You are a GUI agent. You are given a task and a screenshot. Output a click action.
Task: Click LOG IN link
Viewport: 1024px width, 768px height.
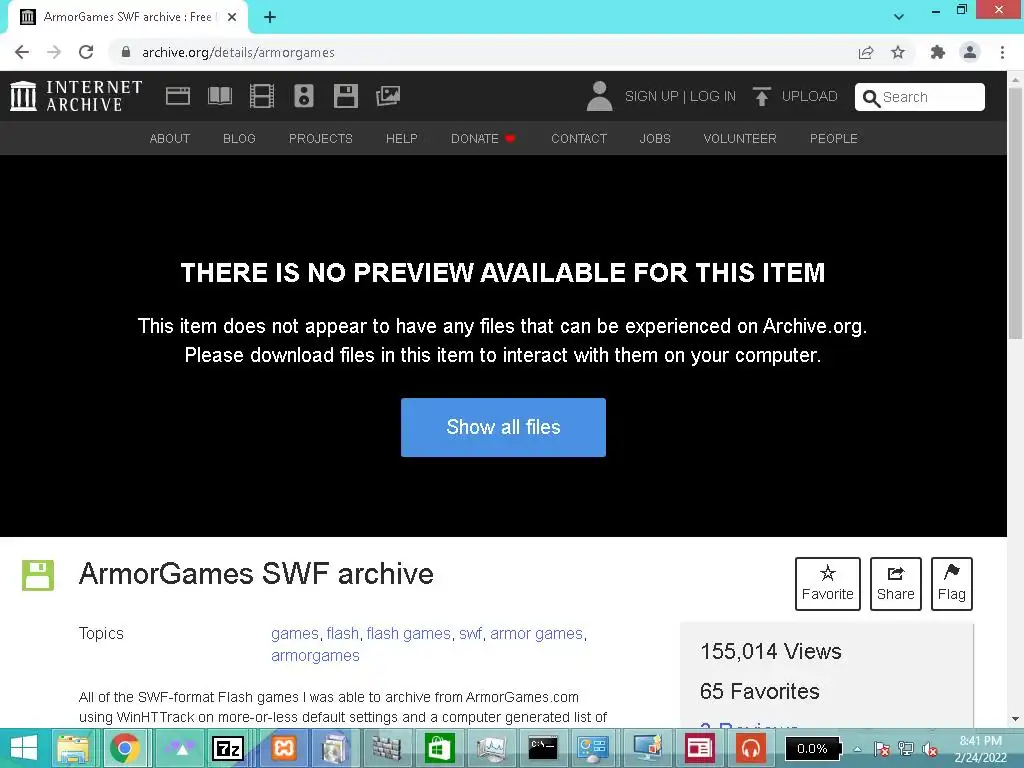[712, 96]
